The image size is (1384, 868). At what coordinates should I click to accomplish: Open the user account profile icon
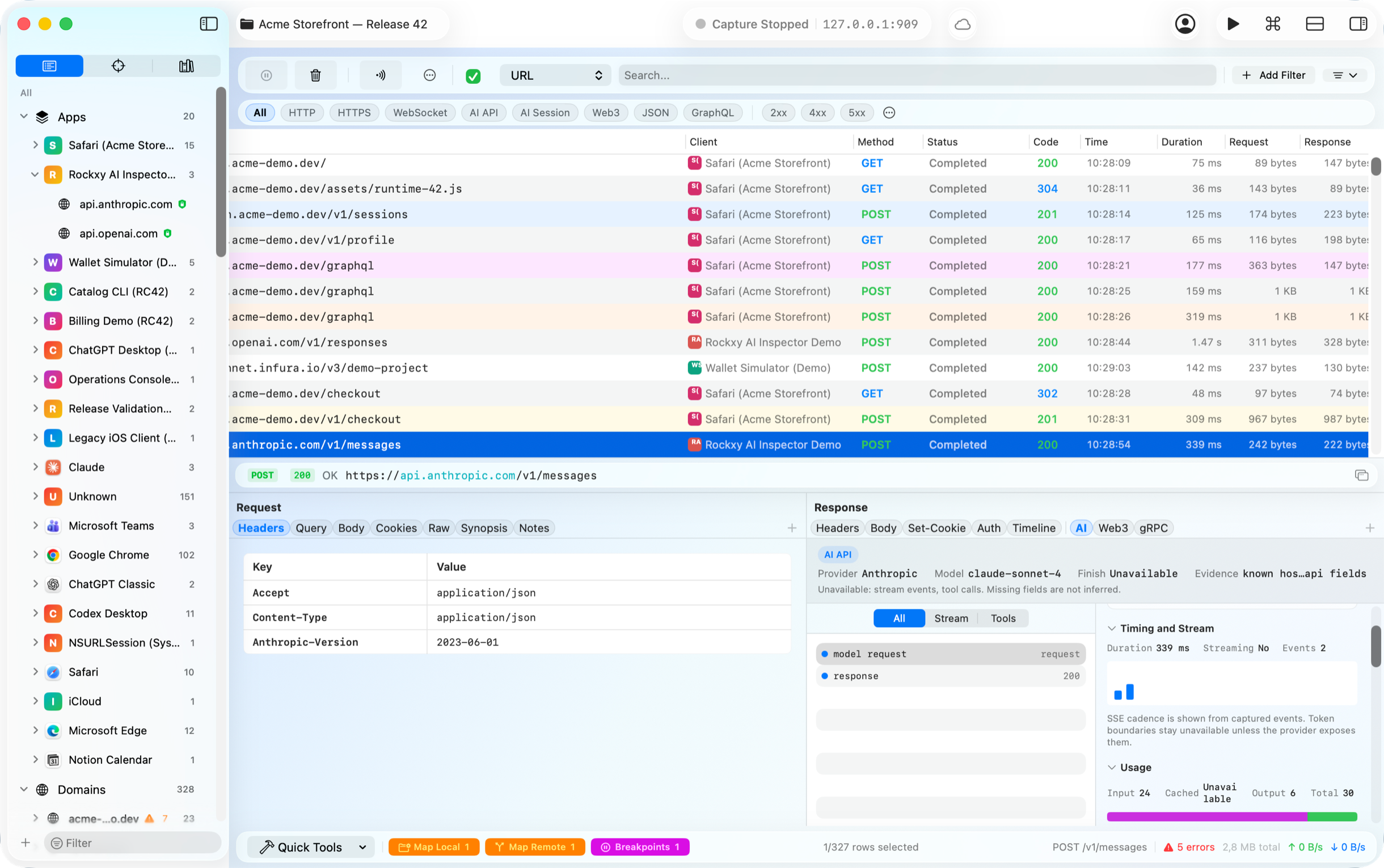click(1185, 24)
